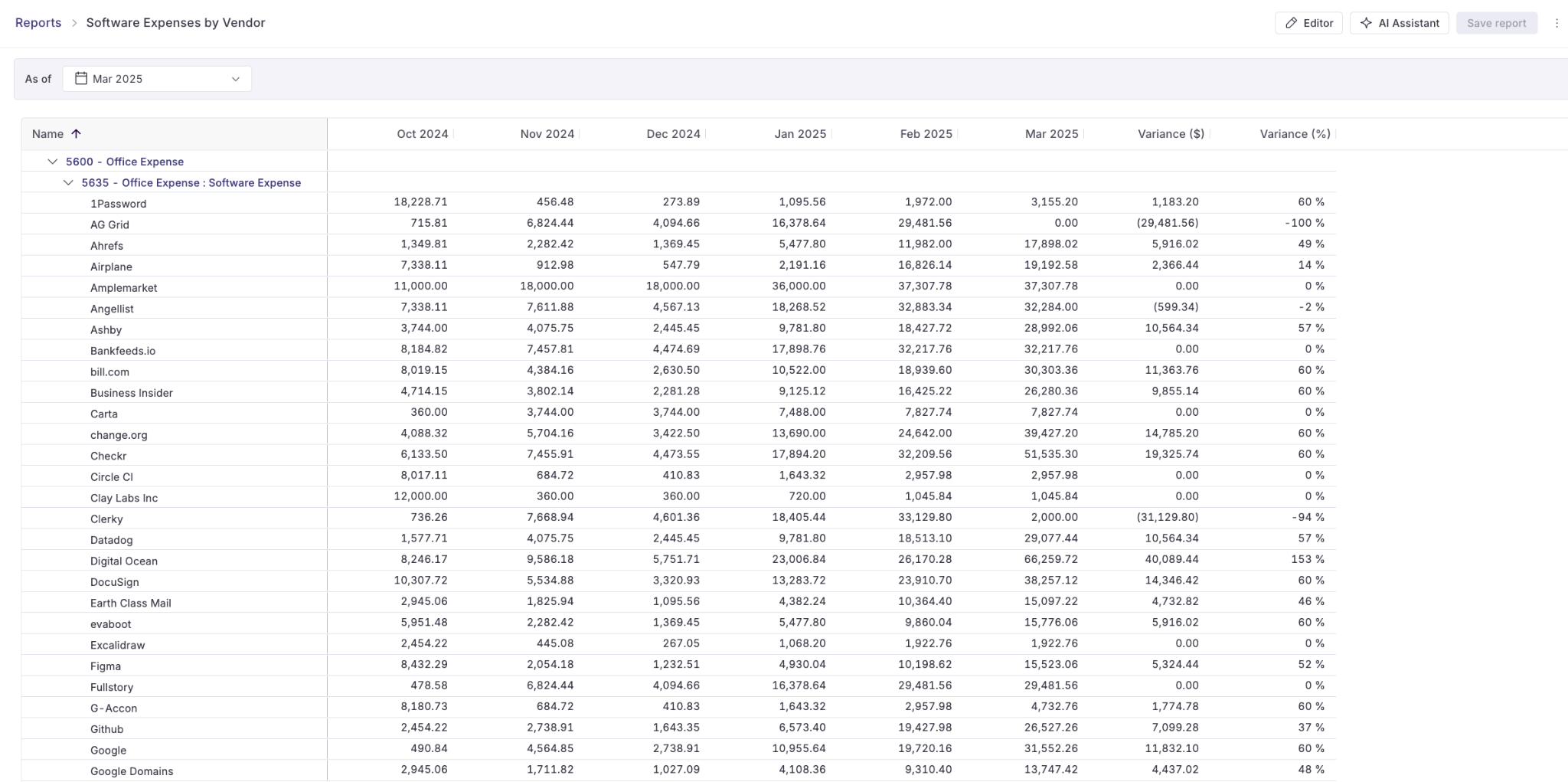The width and height of the screenshot is (1568, 782).
Task: Click Clerky variance percent -94 %
Action: coord(1308,517)
